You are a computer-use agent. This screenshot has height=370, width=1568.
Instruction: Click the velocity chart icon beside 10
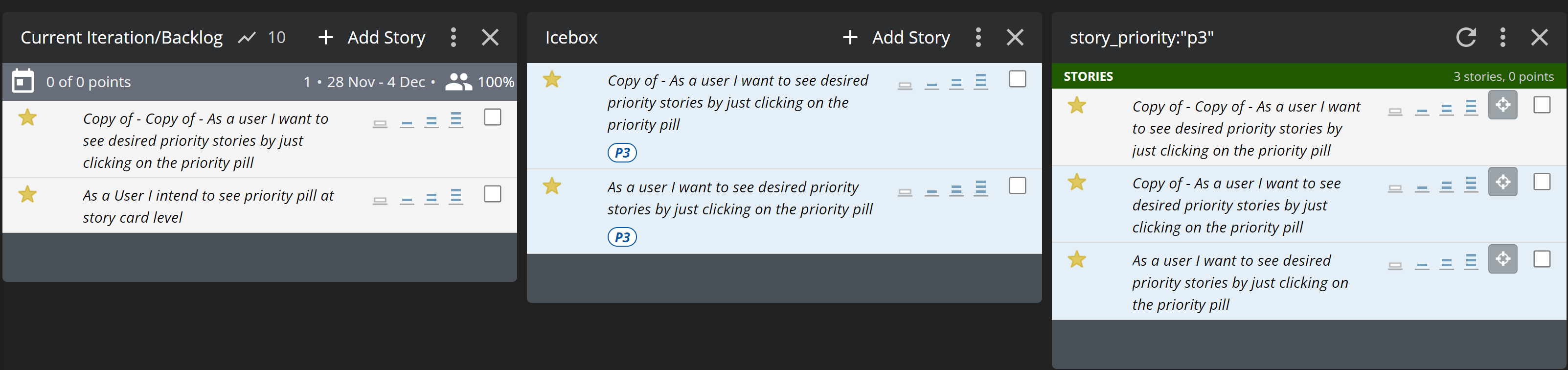247,38
